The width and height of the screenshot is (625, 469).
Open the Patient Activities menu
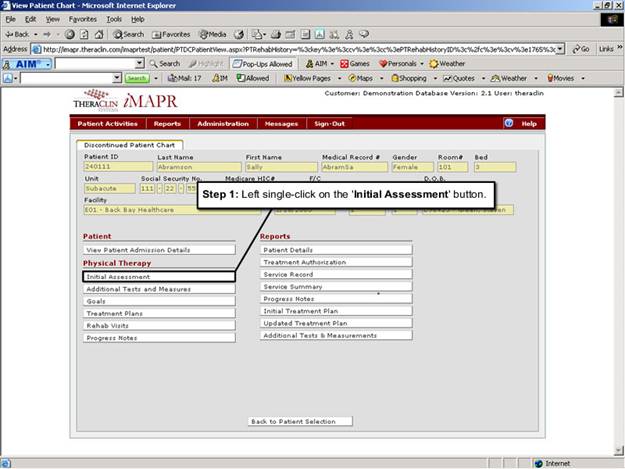coord(107,123)
